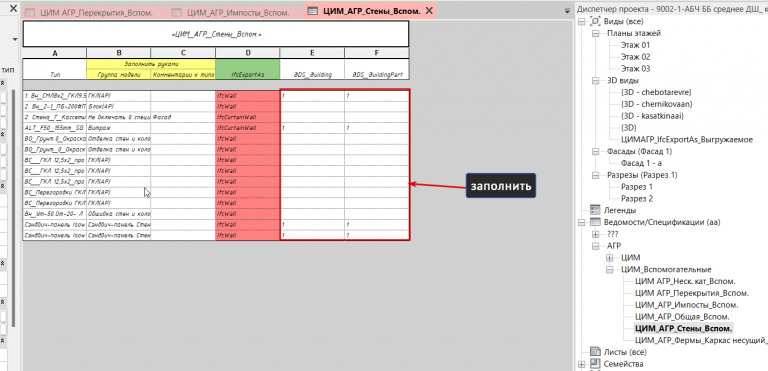
Task: Select type cell 'ALT_F50_155mm_SG'
Action: coord(54,128)
